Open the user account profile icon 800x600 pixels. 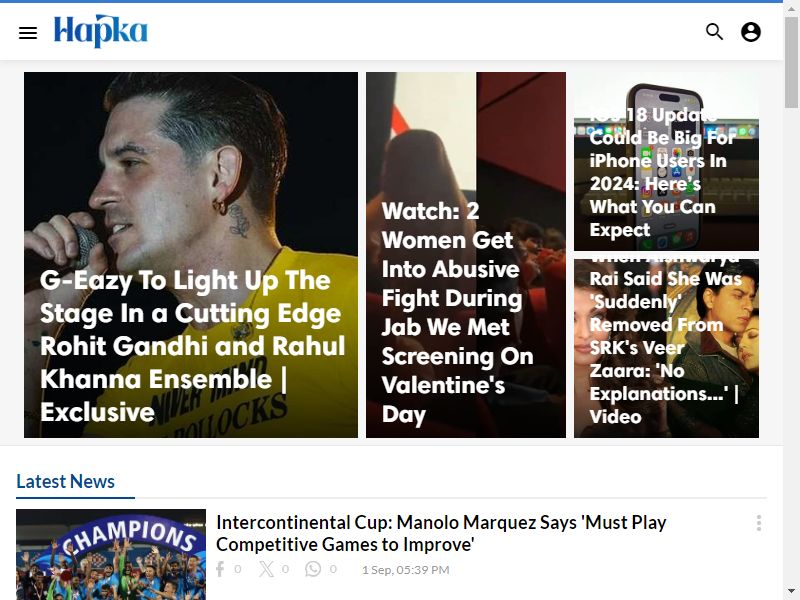(751, 32)
